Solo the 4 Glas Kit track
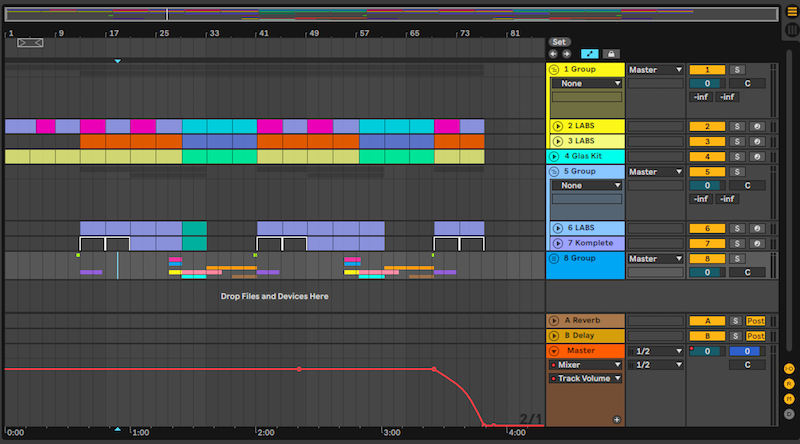This screenshot has height=444, width=800. pyautogui.click(x=737, y=157)
